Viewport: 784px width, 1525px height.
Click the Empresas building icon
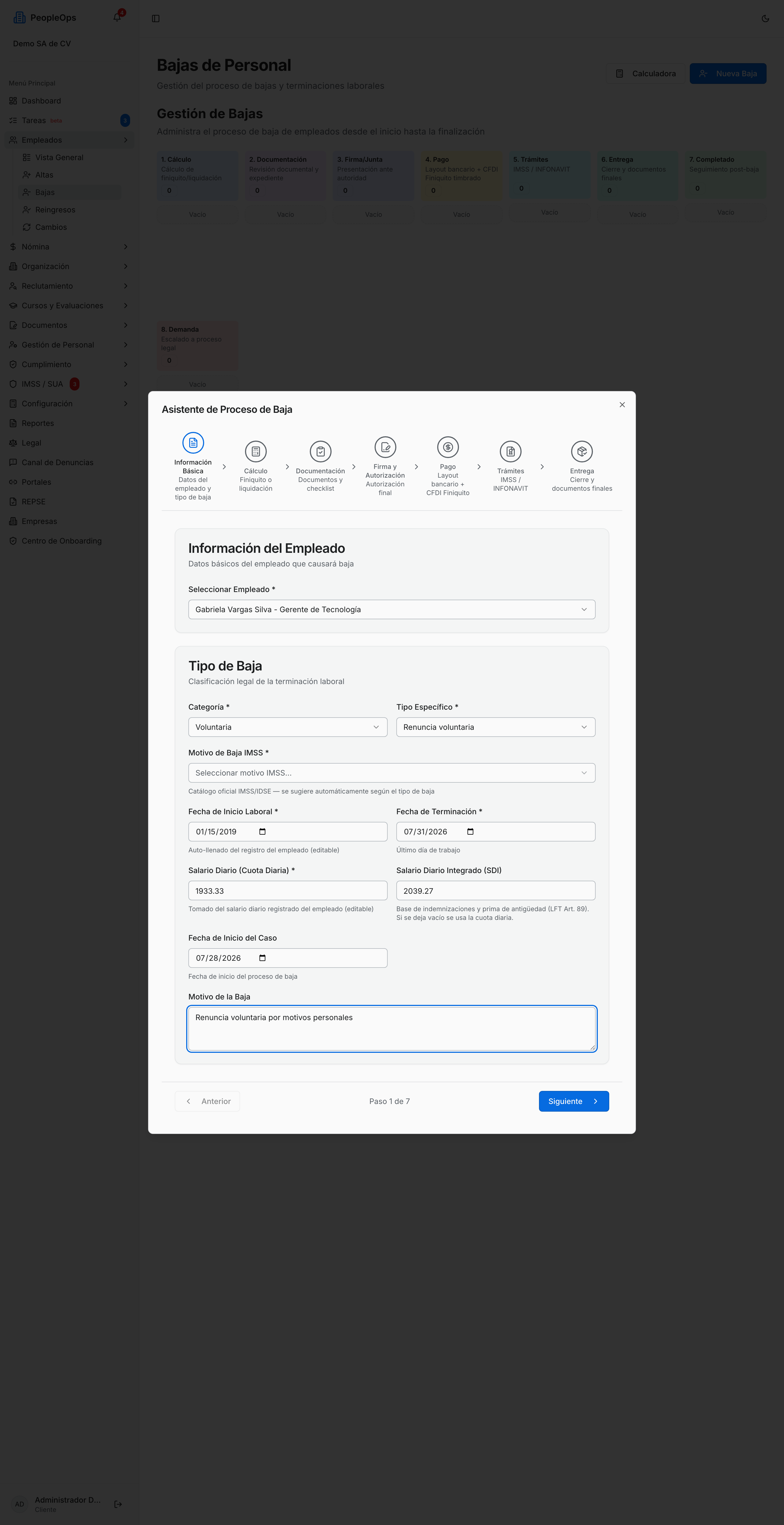(13, 521)
